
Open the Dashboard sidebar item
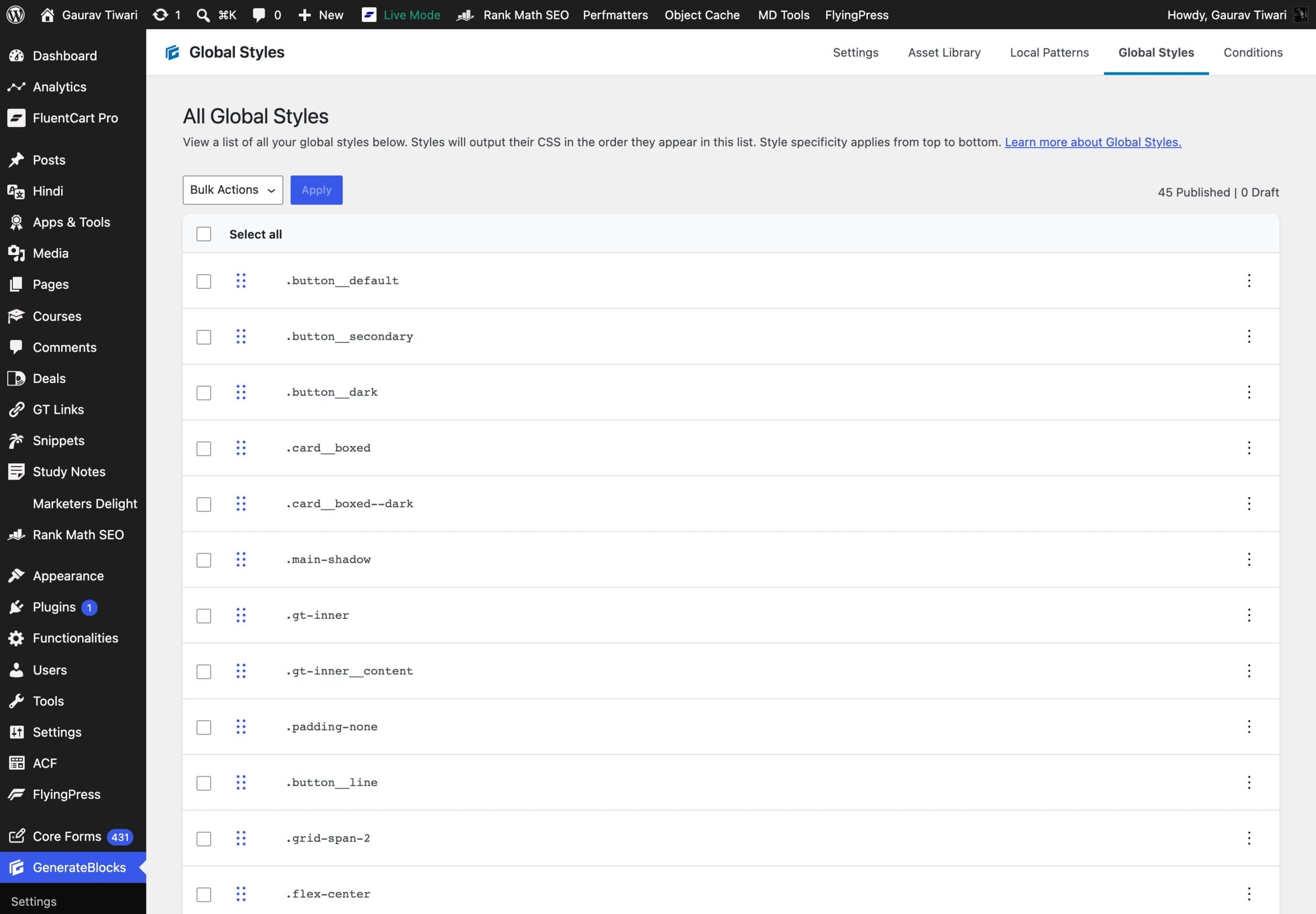[x=72, y=56]
